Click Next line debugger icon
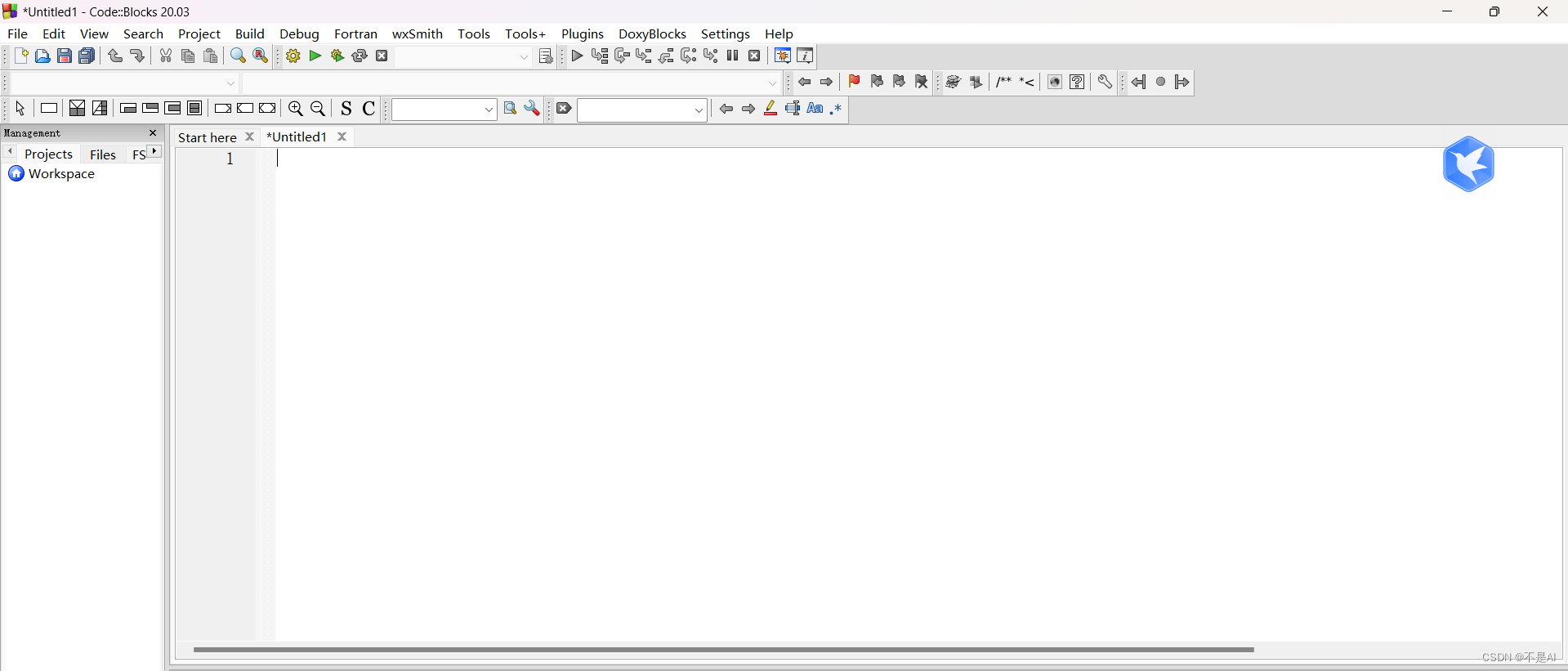Image resolution: width=1568 pixels, height=671 pixels. click(x=622, y=56)
